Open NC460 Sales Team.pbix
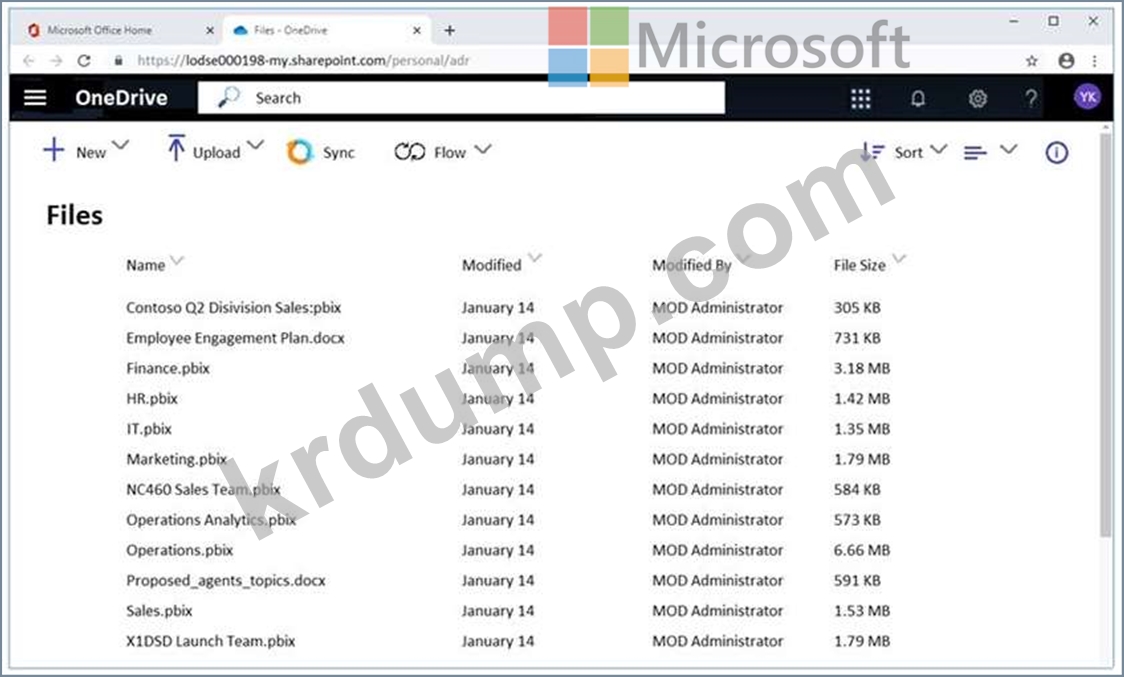This screenshot has width=1124, height=677. (204, 489)
